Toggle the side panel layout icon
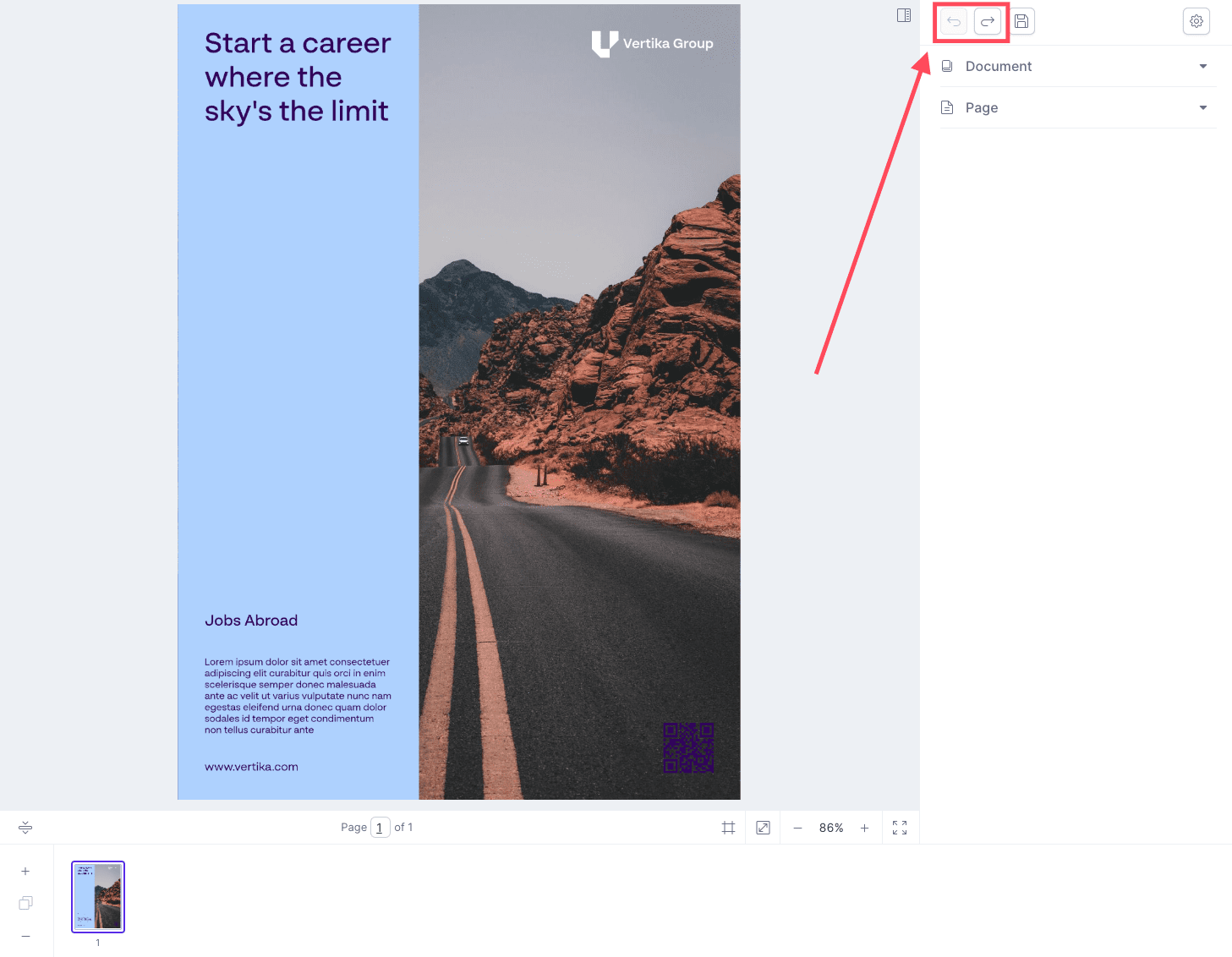This screenshot has width=1232, height=957. [904, 15]
